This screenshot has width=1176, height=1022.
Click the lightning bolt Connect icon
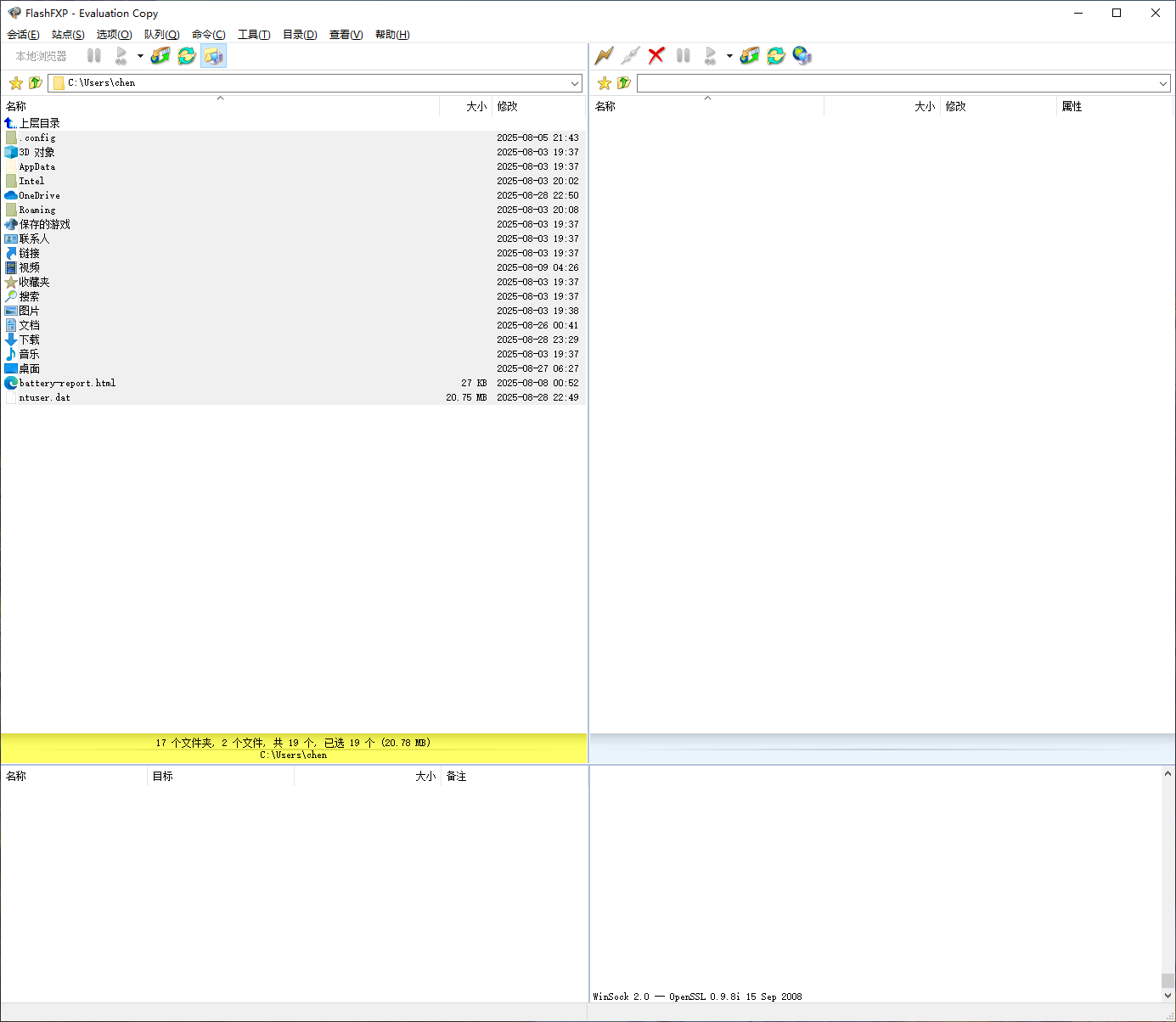tap(604, 56)
